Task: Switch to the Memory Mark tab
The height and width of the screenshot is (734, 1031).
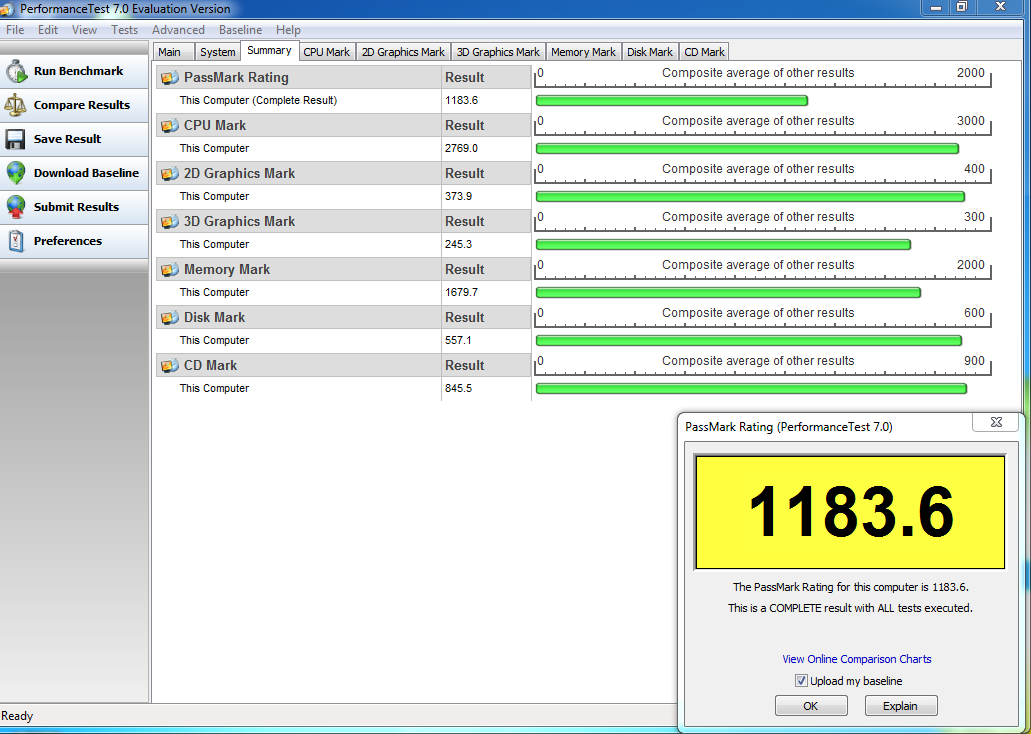Action: point(583,52)
